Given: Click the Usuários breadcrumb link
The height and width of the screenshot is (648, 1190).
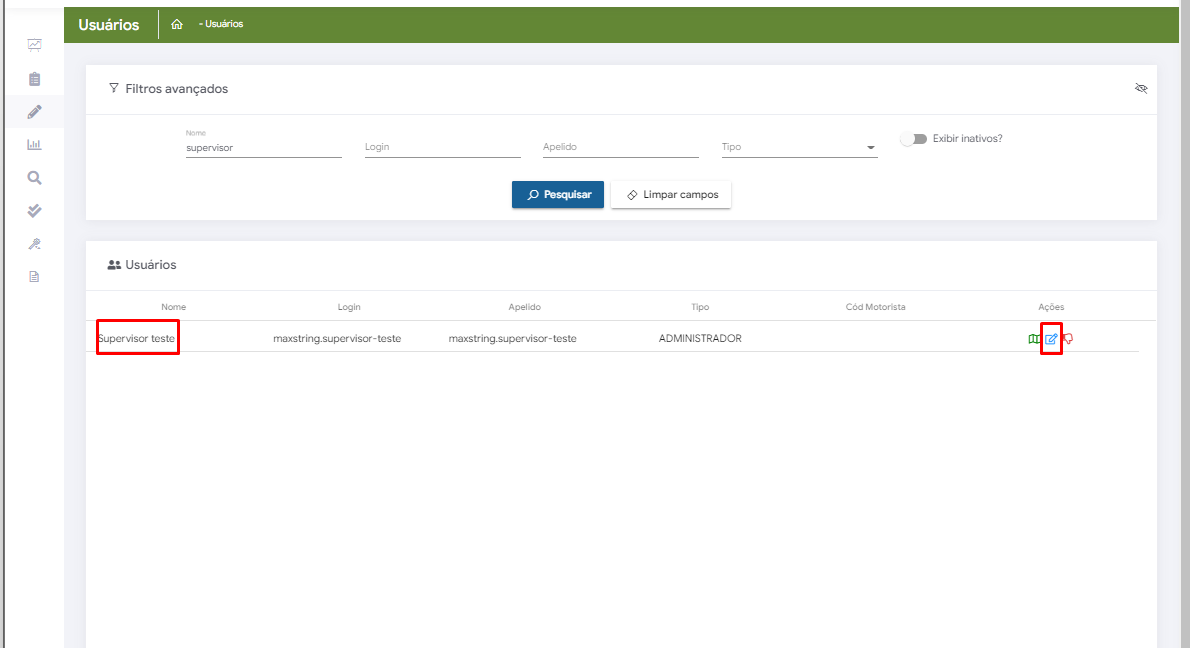Looking at the screenshot, I should tap(223, 24).
